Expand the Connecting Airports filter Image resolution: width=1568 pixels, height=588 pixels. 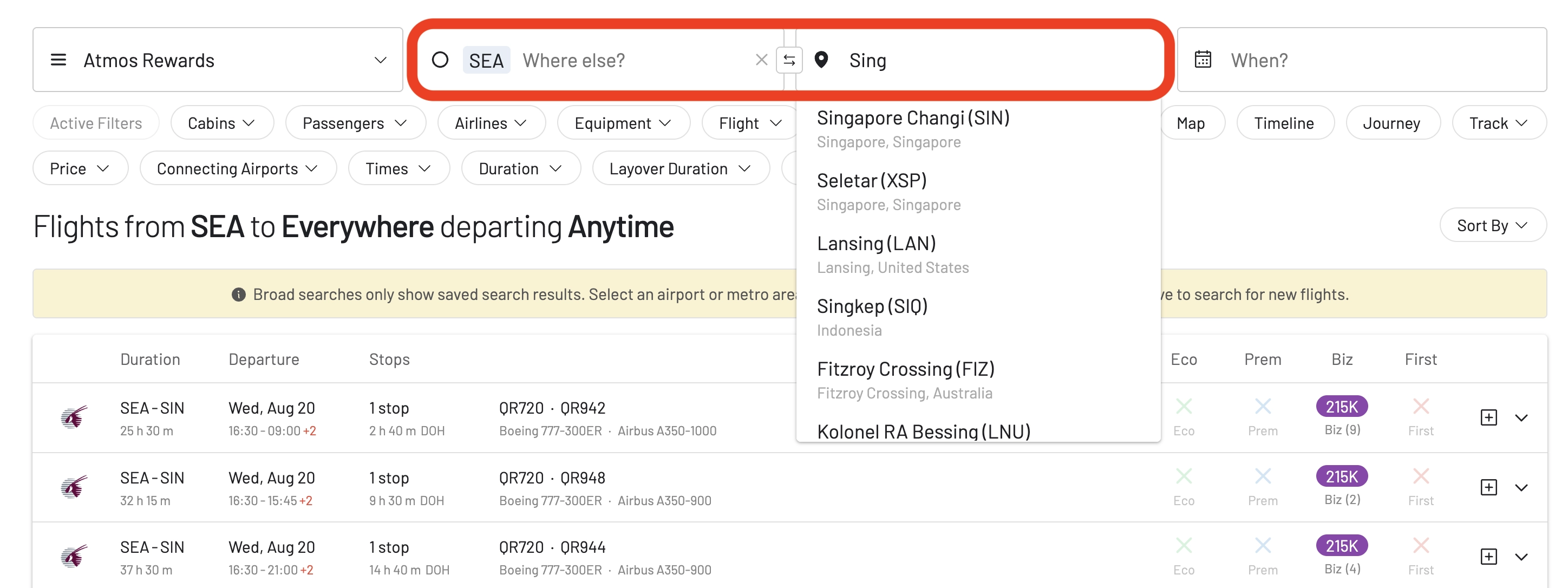click(x=238, y=168)
